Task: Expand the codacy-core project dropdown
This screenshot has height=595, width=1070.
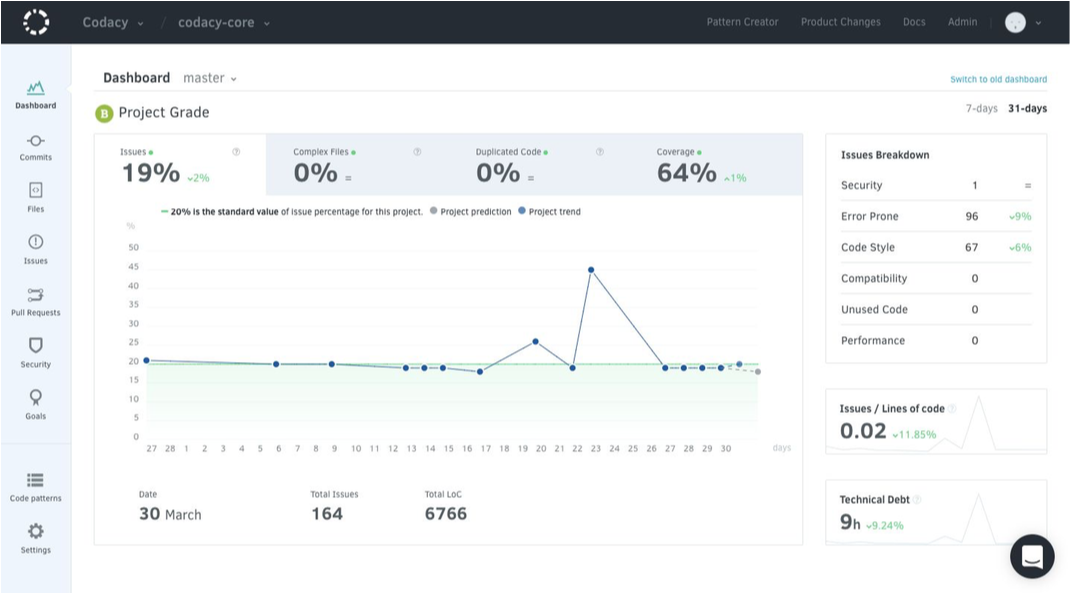Action: 224,22
